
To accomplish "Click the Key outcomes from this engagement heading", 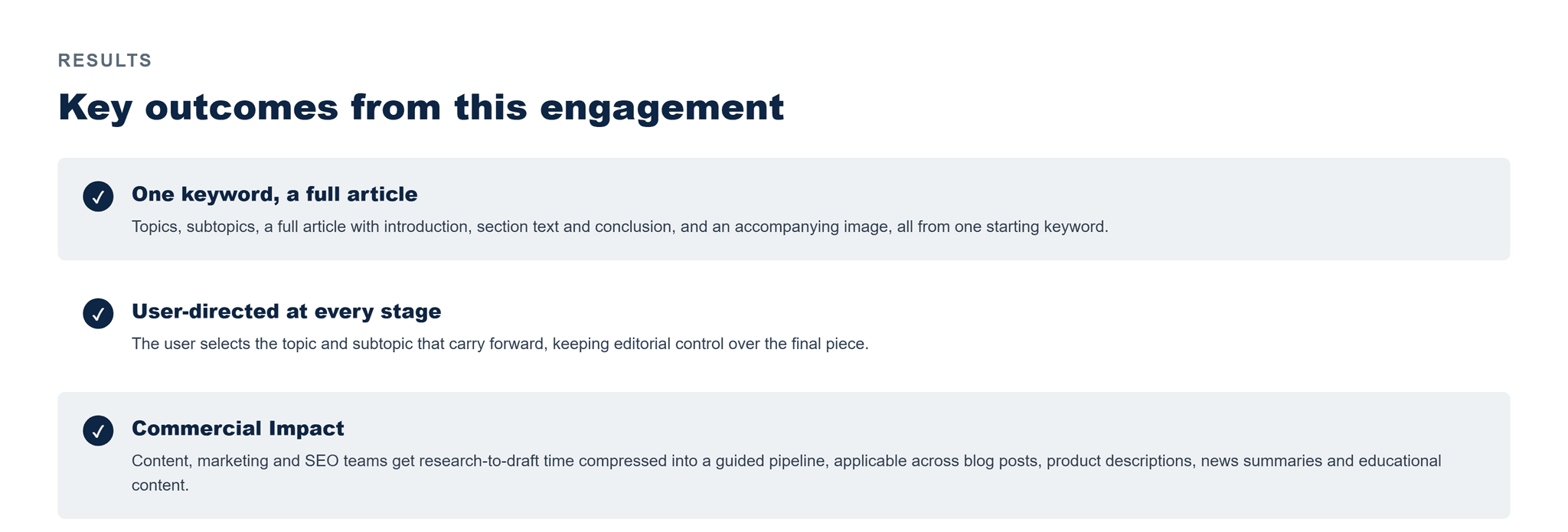I will pyautogui.click(x=421, y=107).
